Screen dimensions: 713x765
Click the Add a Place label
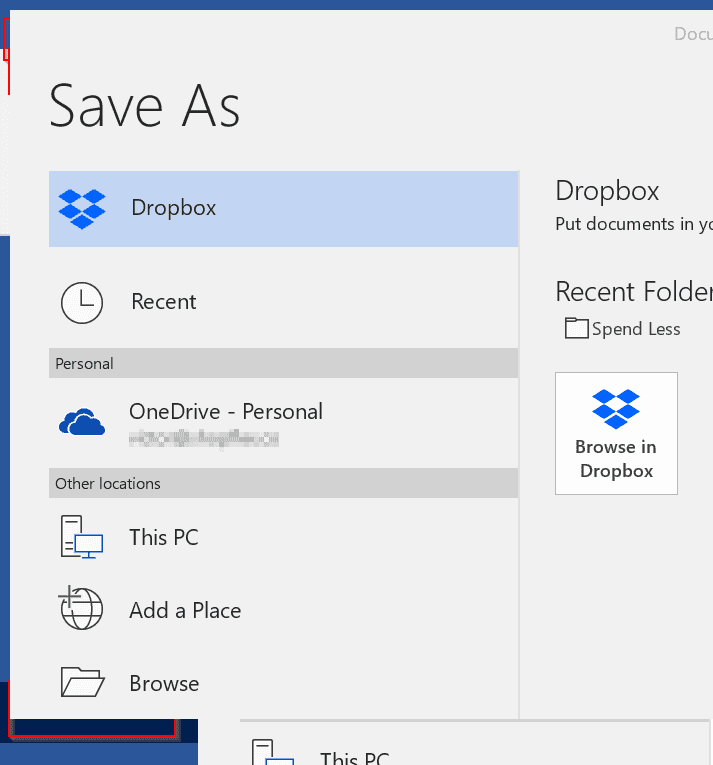[x=185, y=610]
